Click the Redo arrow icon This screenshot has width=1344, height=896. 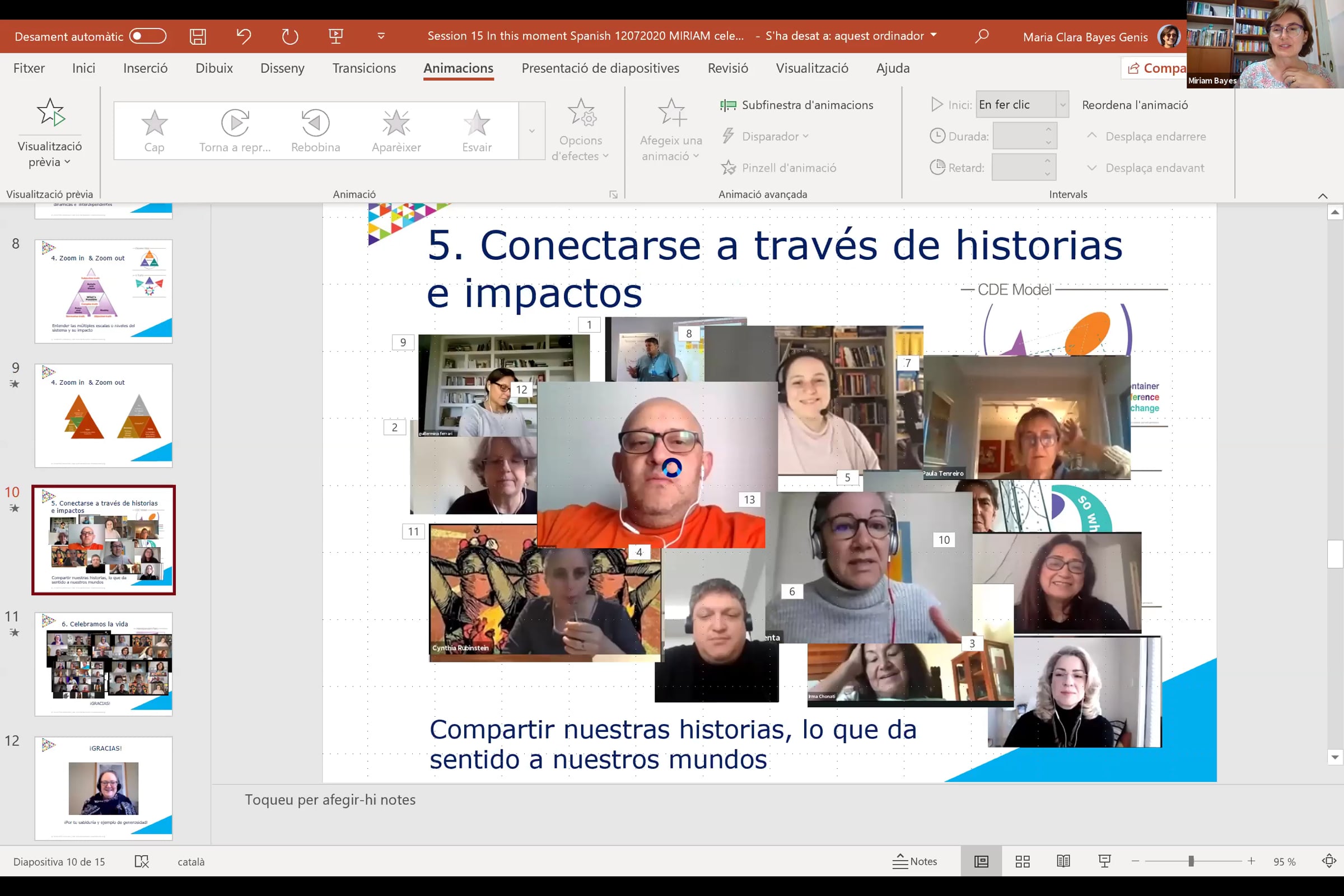(x=290, y=36)
